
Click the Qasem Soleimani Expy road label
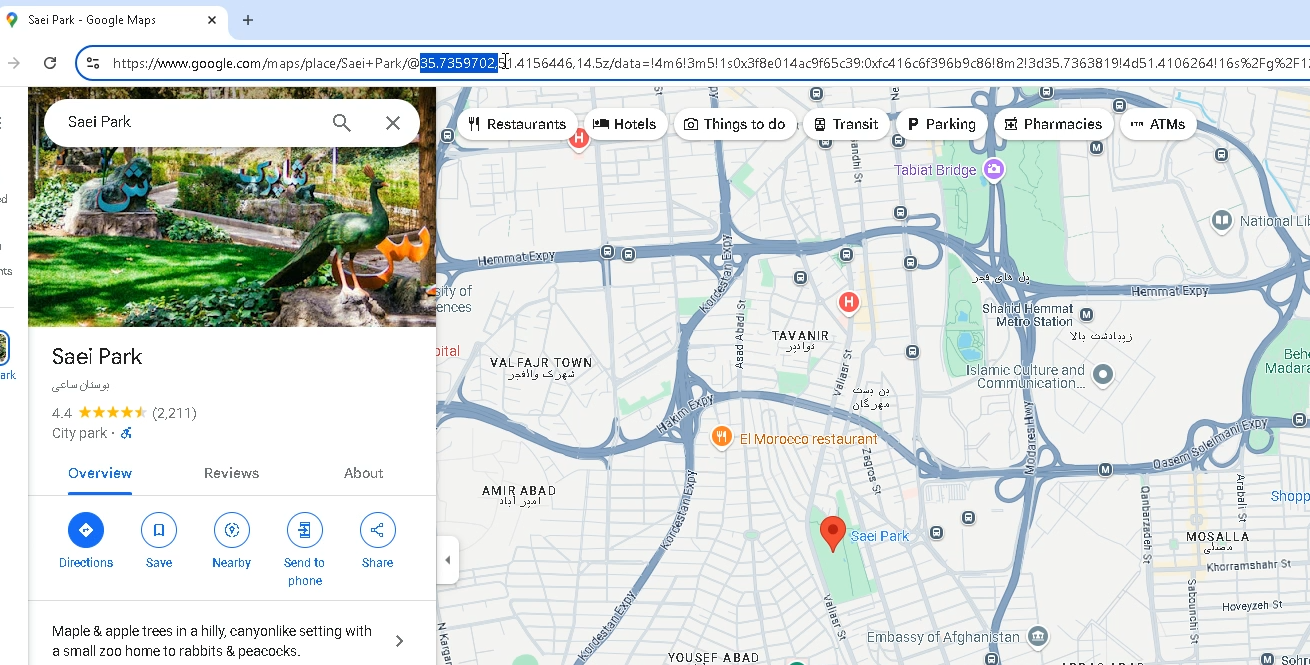click(1210, 444)
